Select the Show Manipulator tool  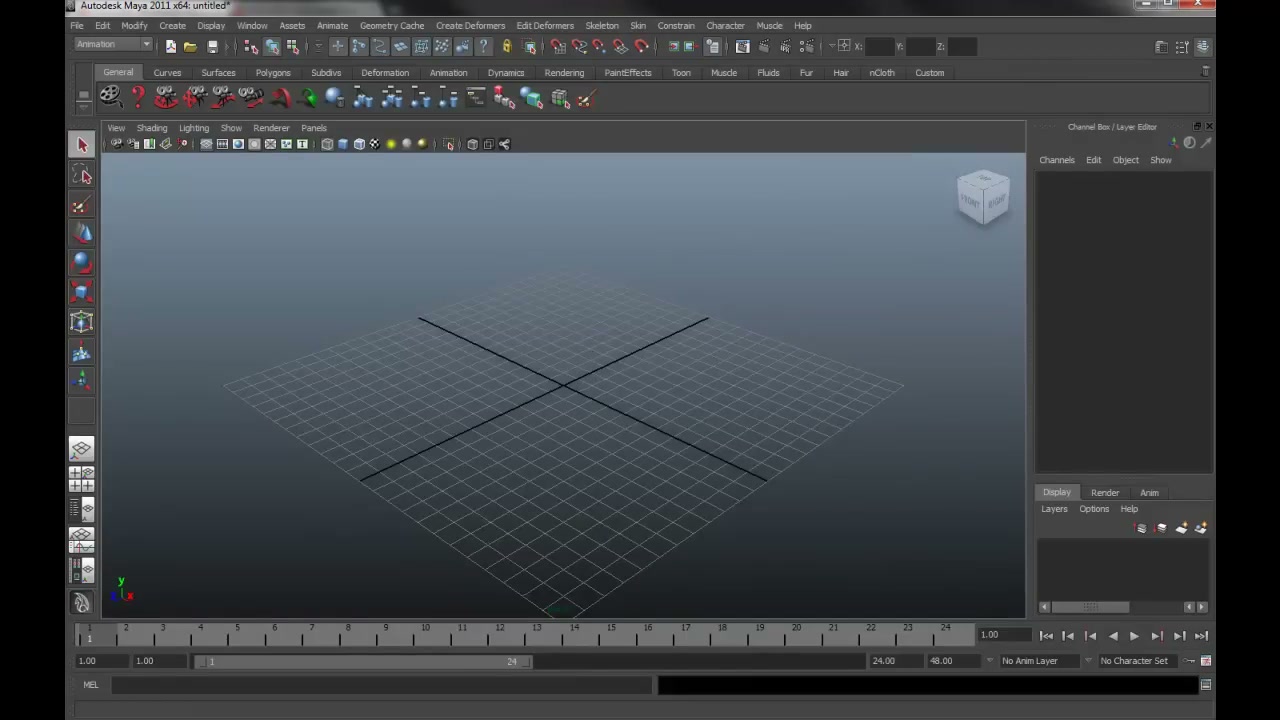pyautogui.click(x=82, y=380)
